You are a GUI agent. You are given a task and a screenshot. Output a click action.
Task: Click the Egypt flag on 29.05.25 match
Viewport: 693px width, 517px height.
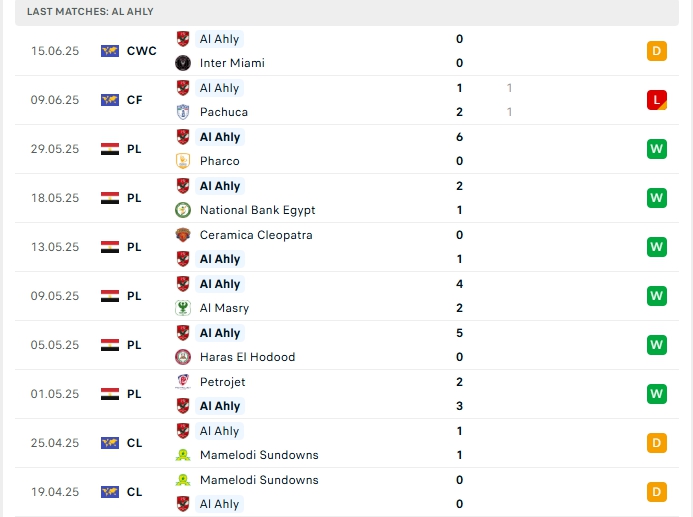coord(110,149)
